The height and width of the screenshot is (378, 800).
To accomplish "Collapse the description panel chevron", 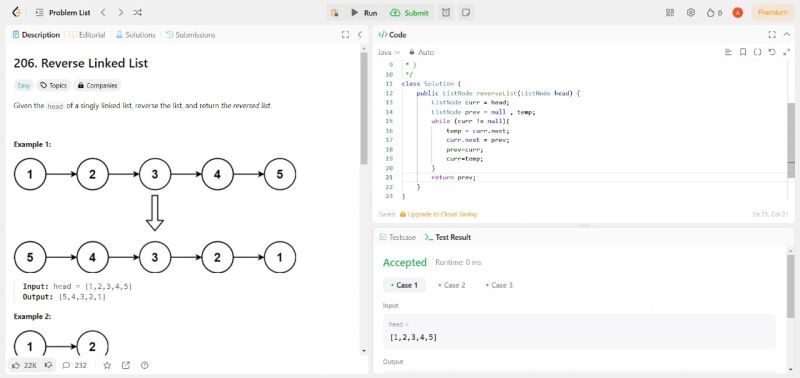I will pyautogui.click(x=359, y=35).
